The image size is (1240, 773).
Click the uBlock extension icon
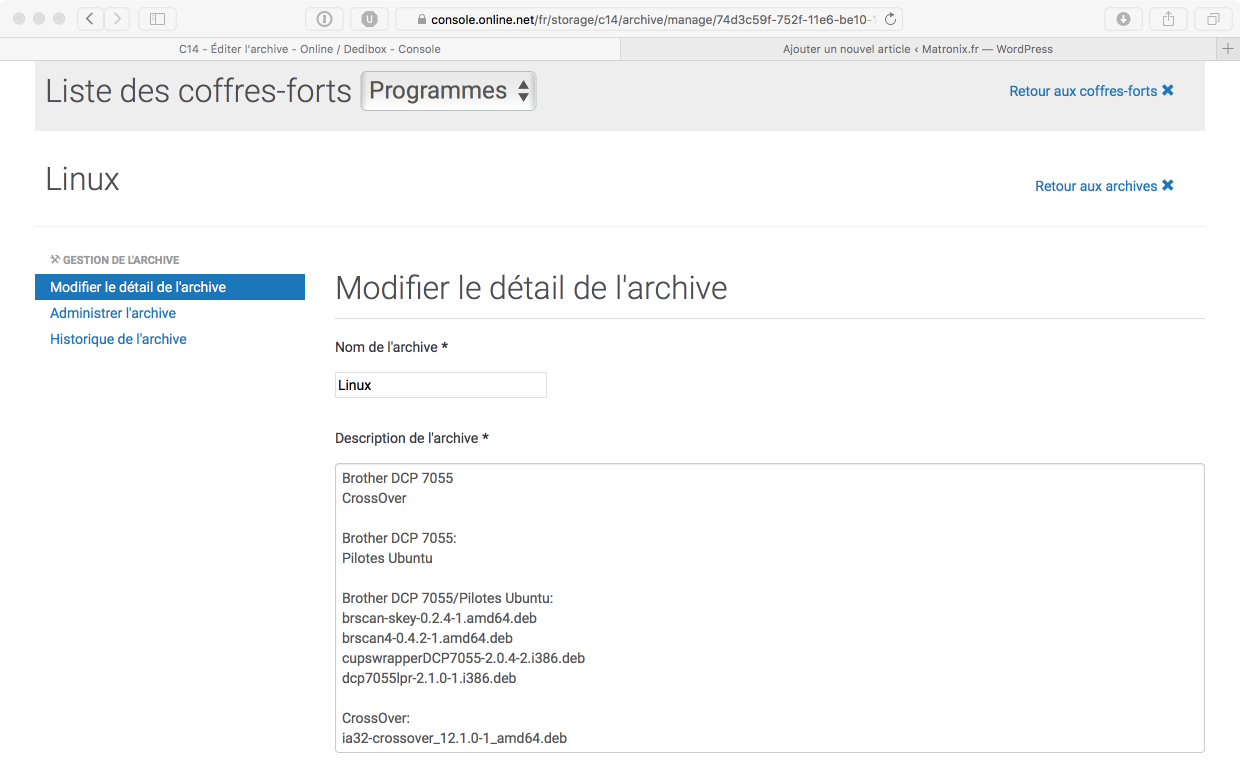[369, 19]
